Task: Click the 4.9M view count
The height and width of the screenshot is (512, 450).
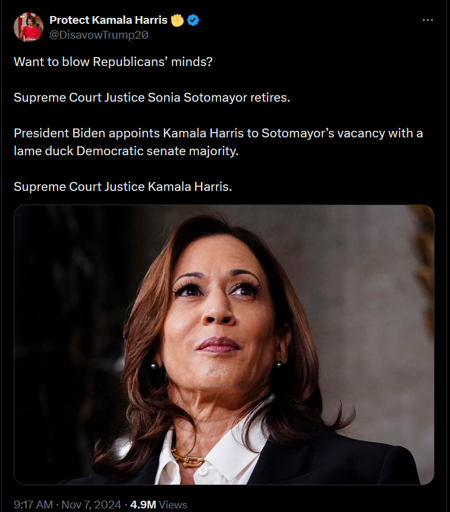Action: (143, 504)
